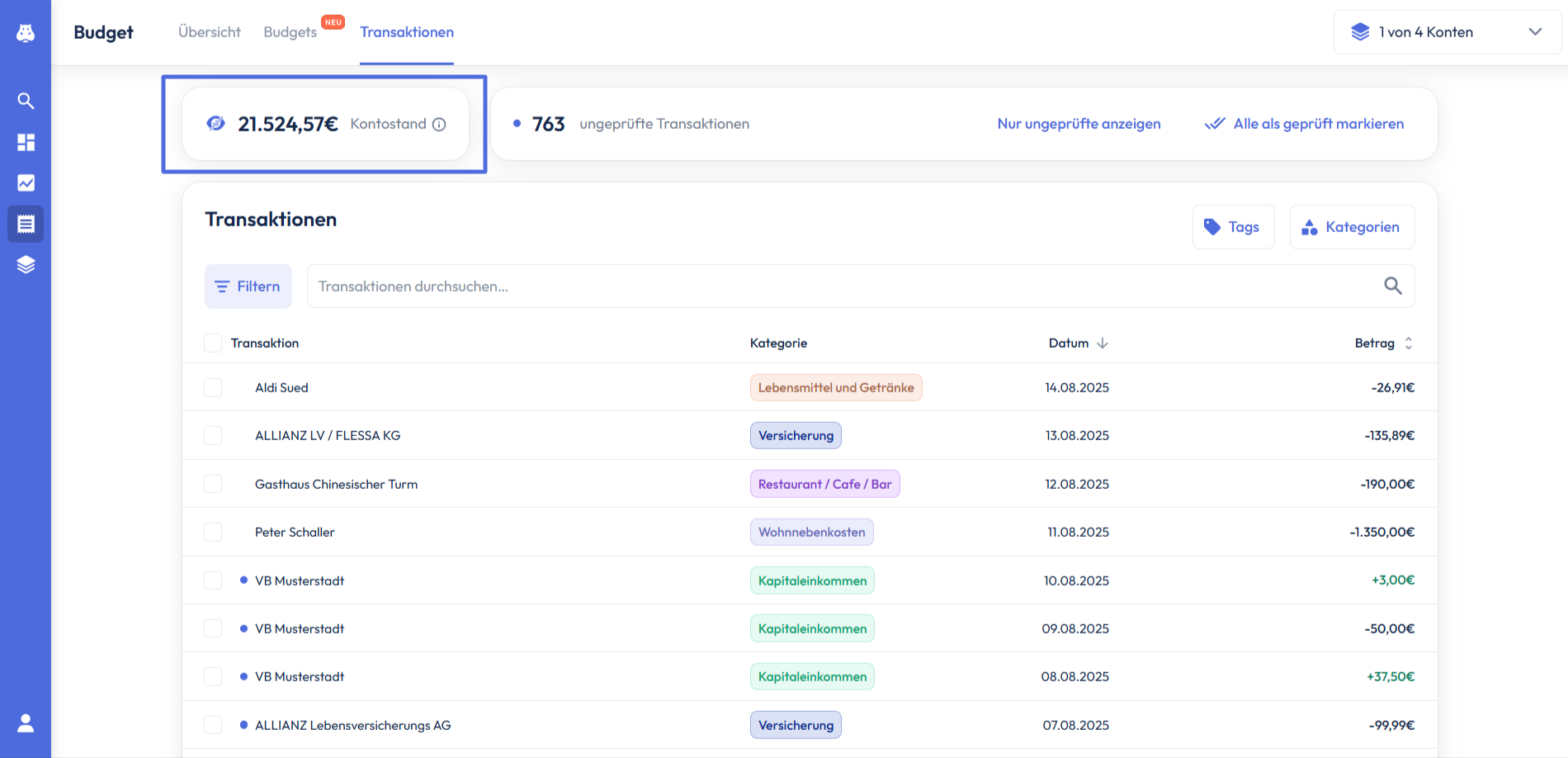Click the info icon next to Kontostand
1568x758 pixels.
[439, 125]
